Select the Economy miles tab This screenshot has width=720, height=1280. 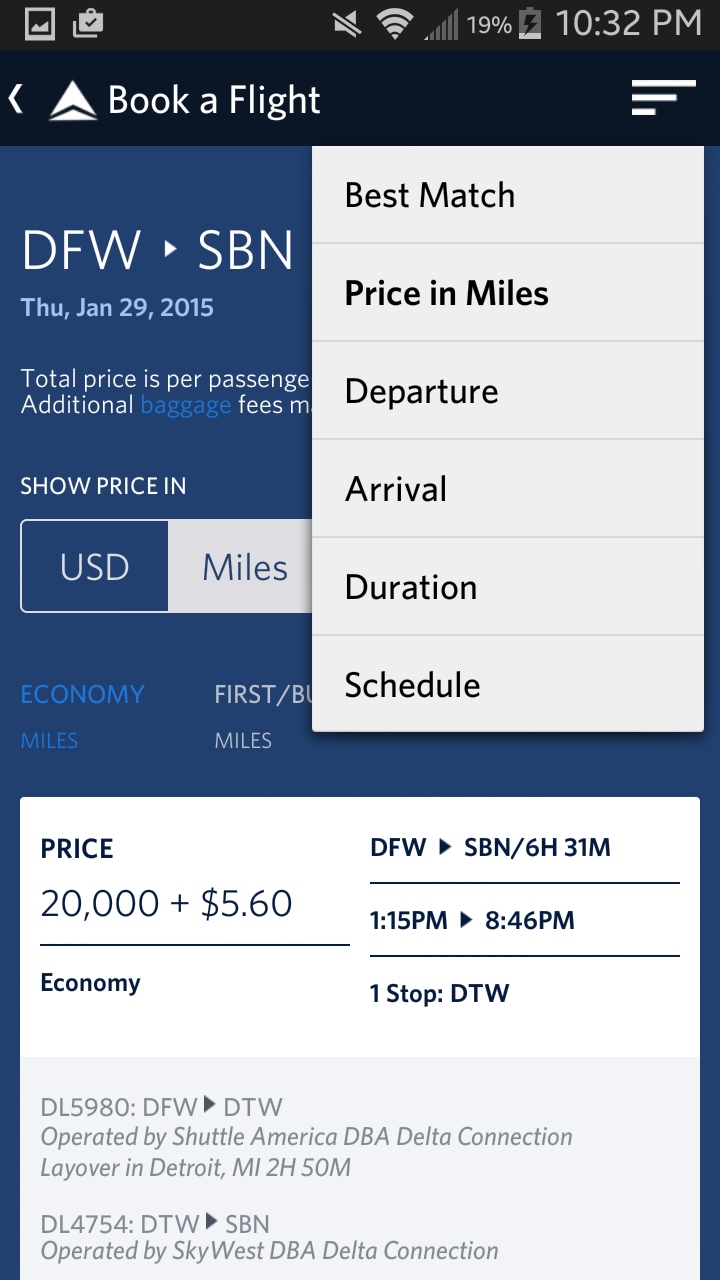coord(82,714)
